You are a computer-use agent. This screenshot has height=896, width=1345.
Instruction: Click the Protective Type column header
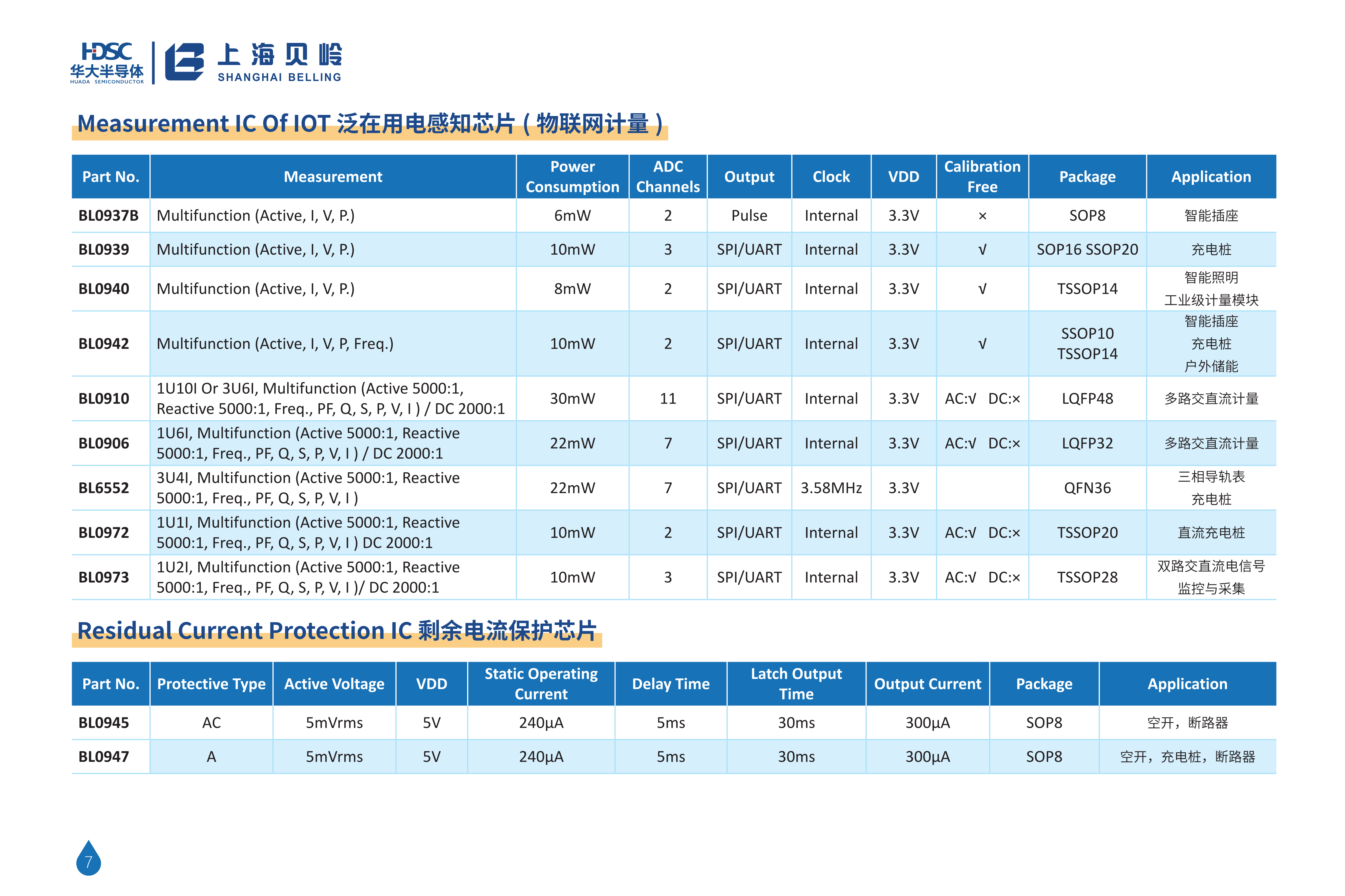211,684
